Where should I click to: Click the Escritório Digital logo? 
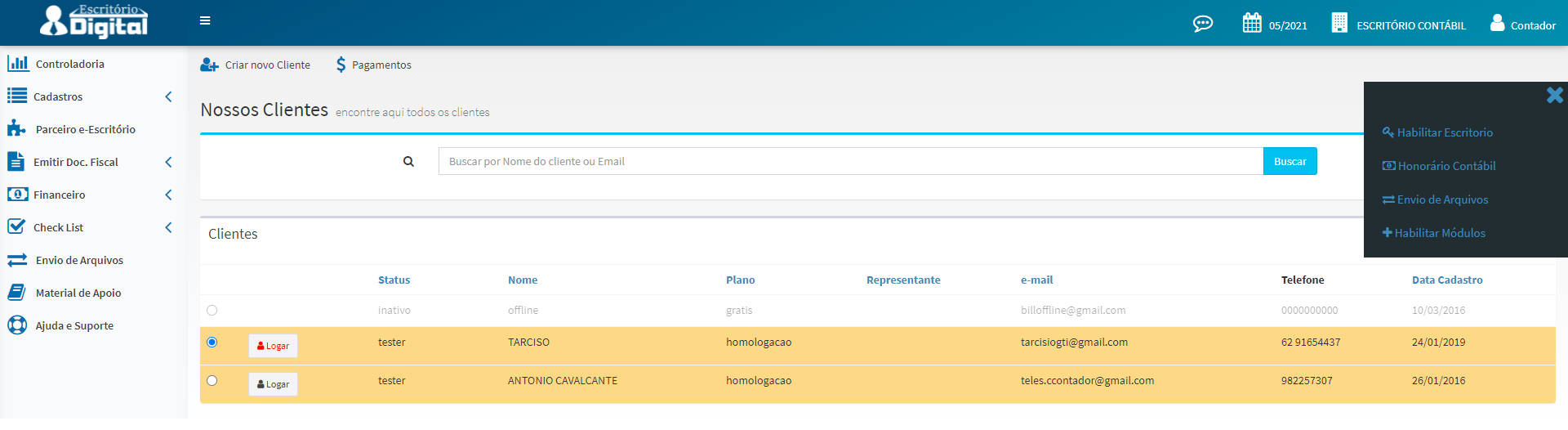(x=94, y=21)
